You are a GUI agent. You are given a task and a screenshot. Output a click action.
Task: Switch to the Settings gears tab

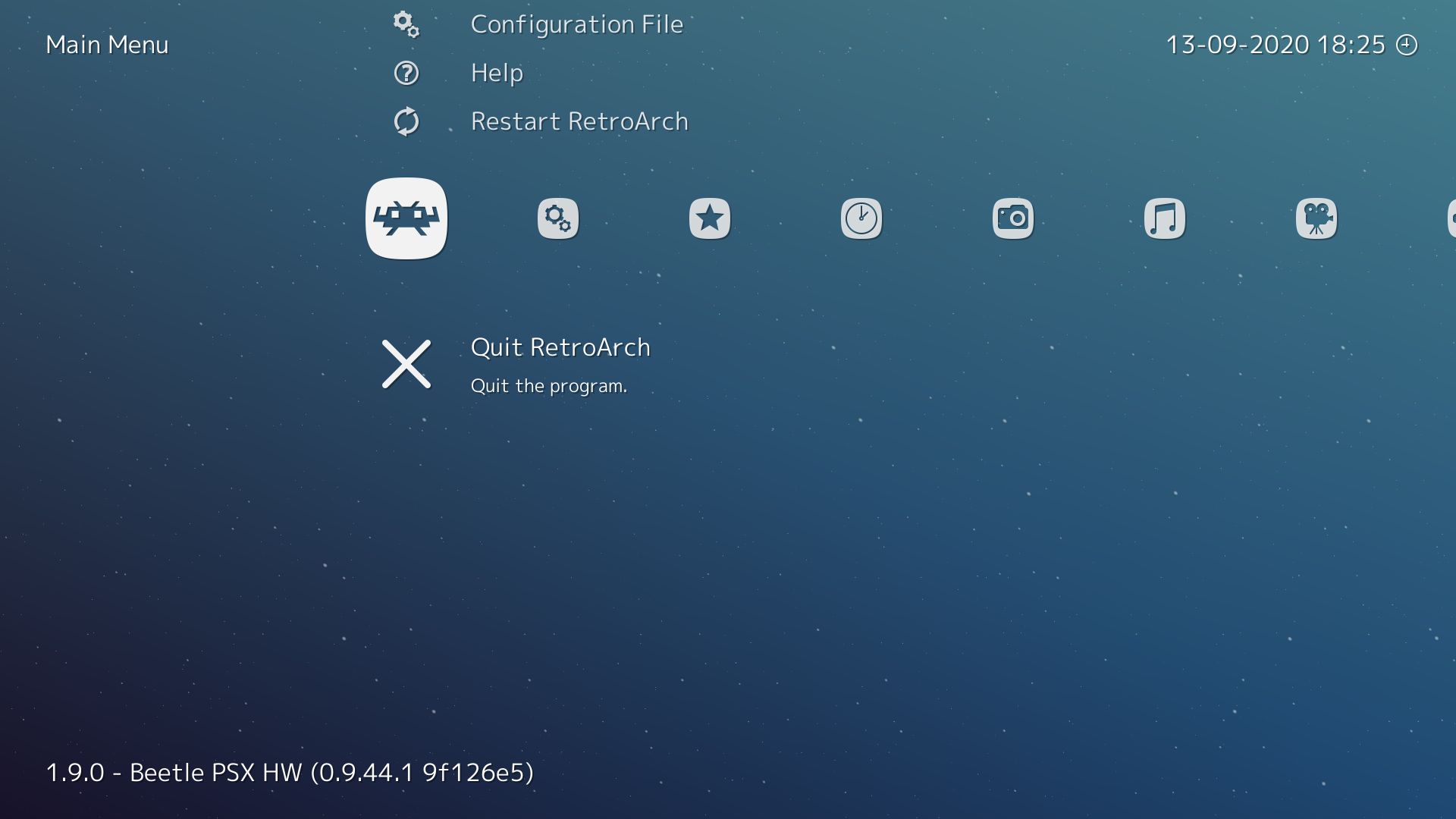tap(558, 218)
